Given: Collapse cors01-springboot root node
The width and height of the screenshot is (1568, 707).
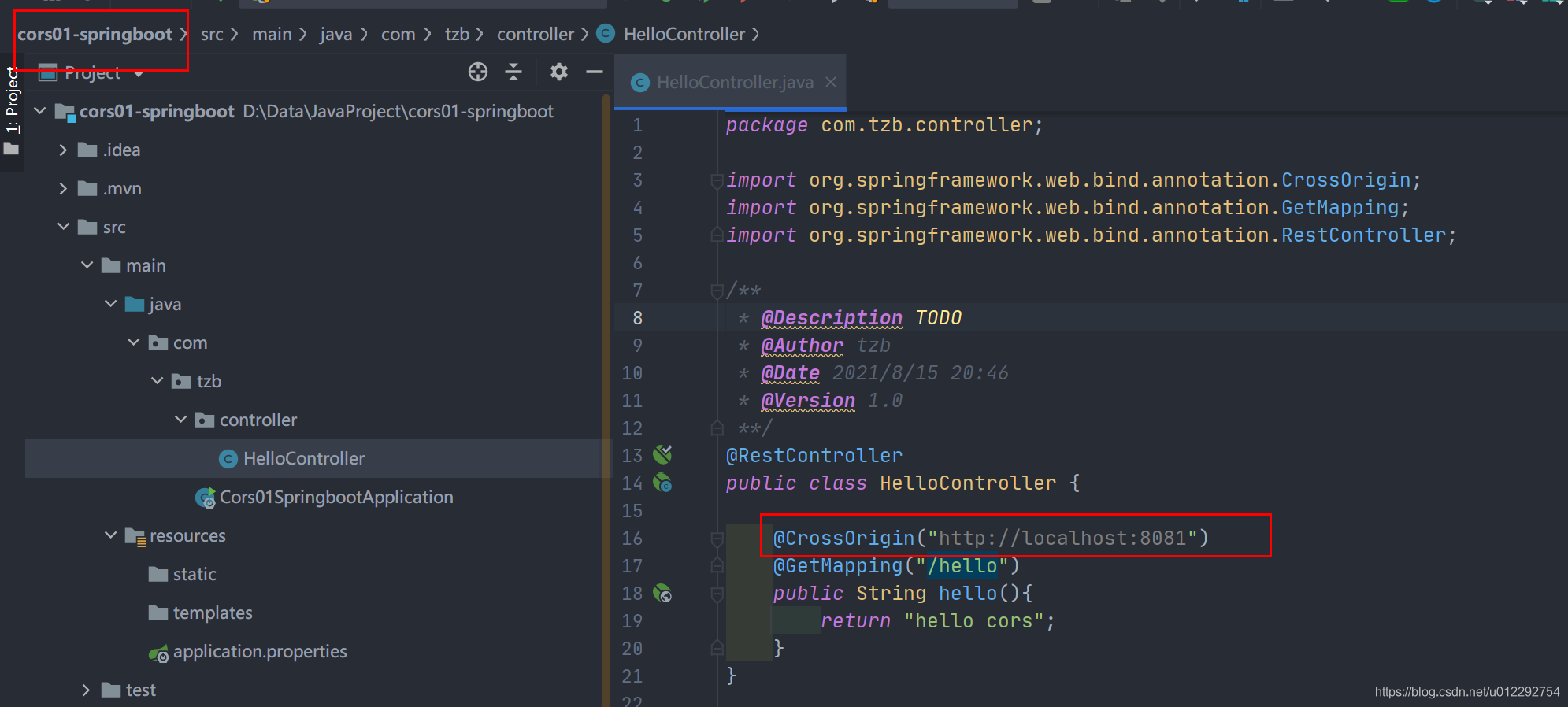Looking at the screenshot, I should (x=40, y=111).
